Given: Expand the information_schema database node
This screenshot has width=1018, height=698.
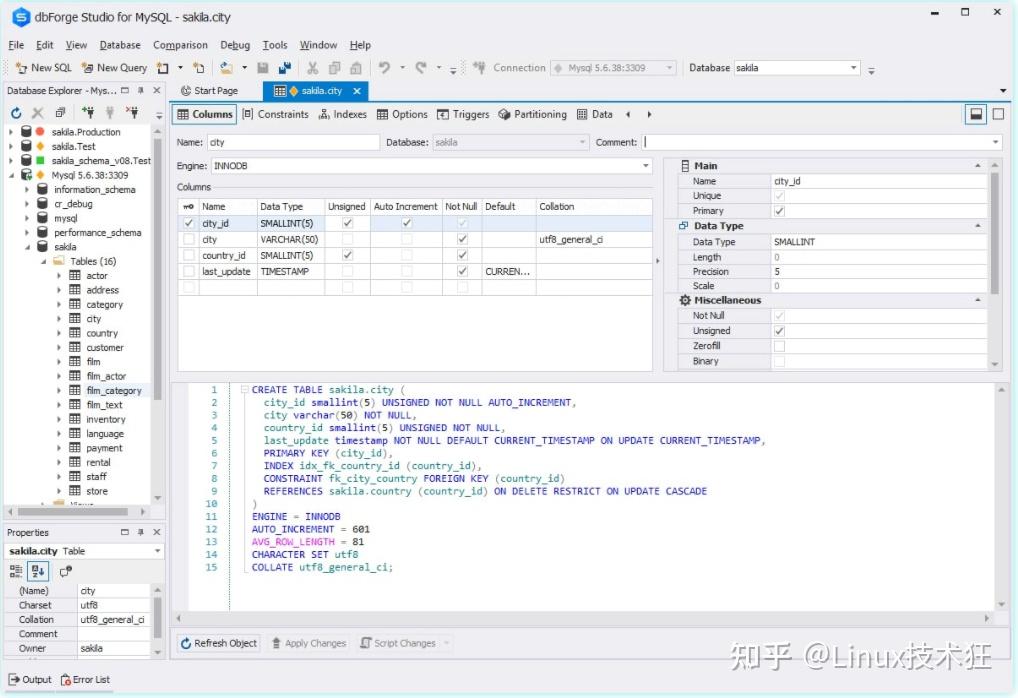Looking at the screenshot, I should click(x=27, y=190).
